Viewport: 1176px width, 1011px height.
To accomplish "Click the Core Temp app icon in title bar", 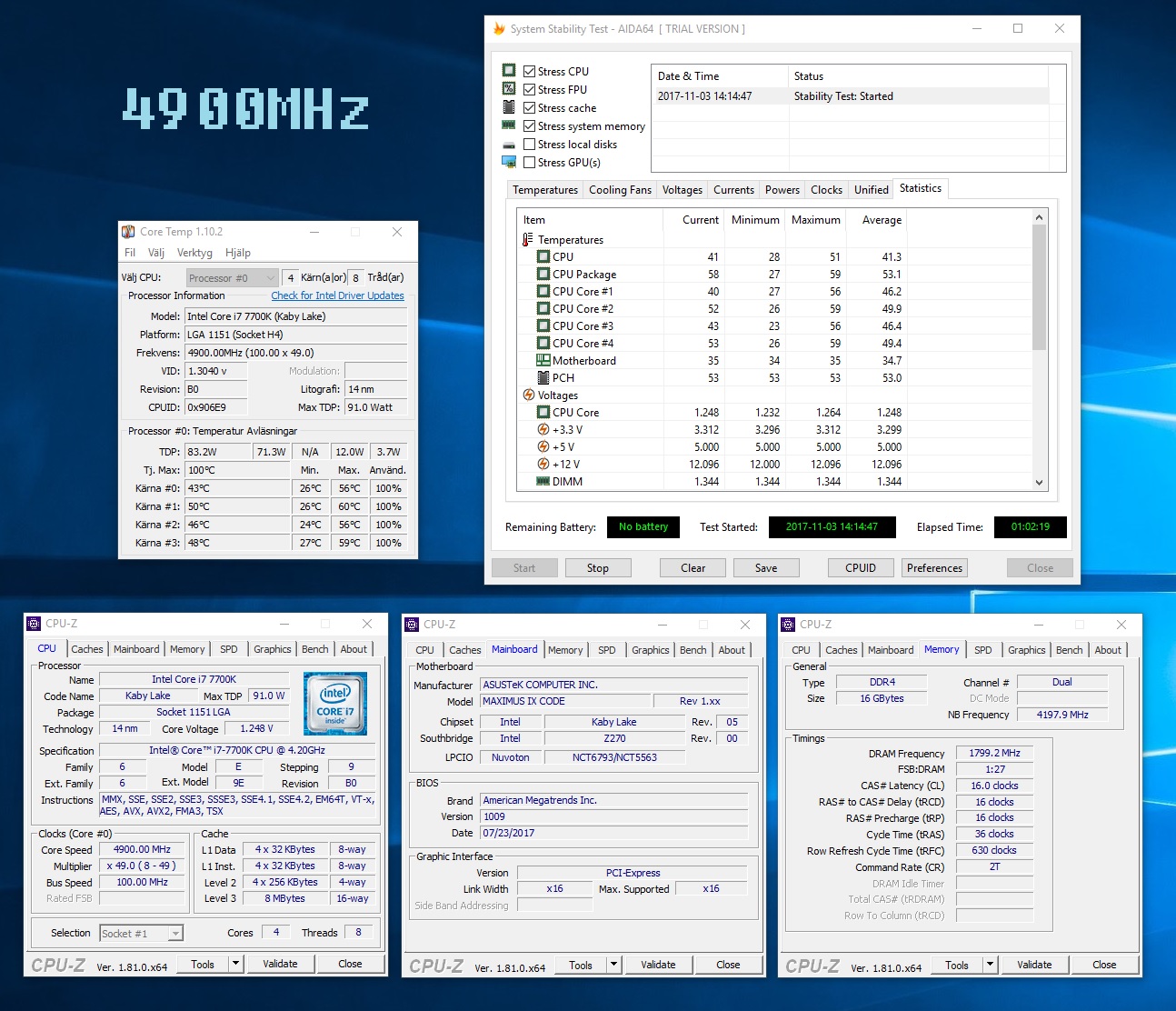I will tap(129, 232).
